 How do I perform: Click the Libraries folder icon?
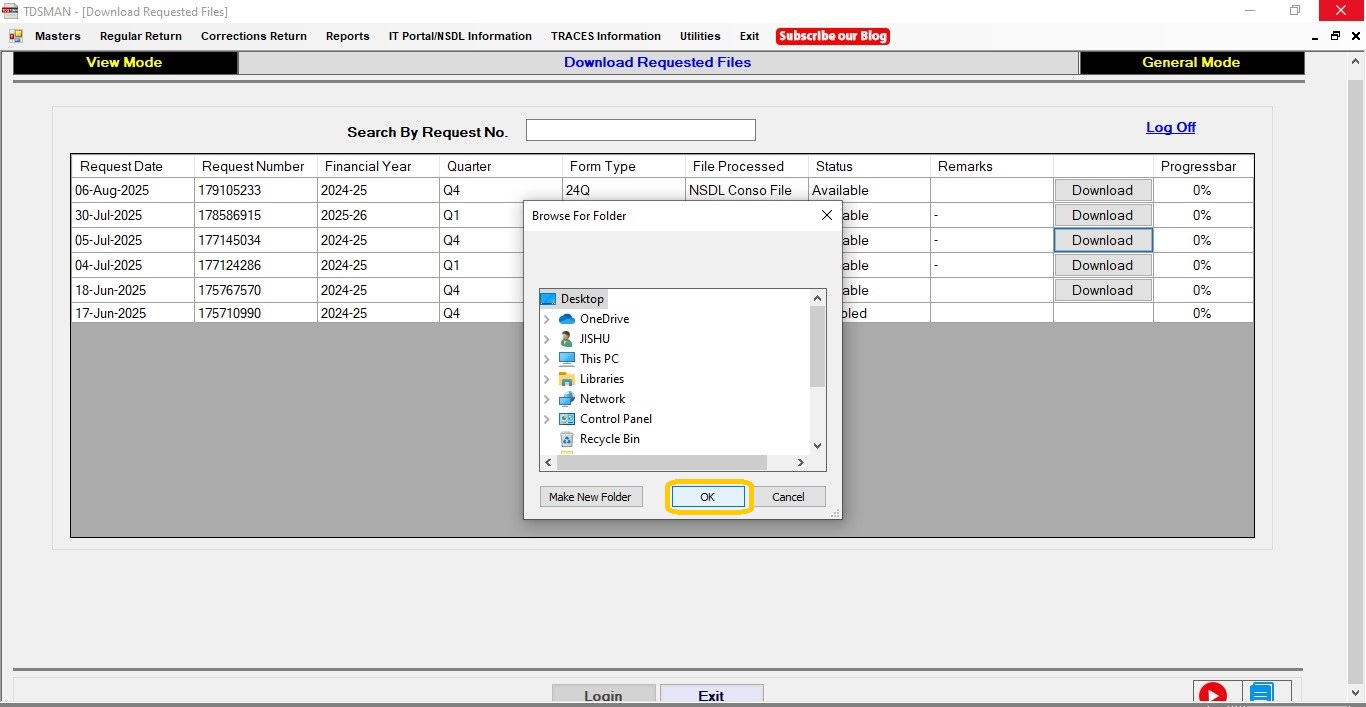[x=567, y=379]
